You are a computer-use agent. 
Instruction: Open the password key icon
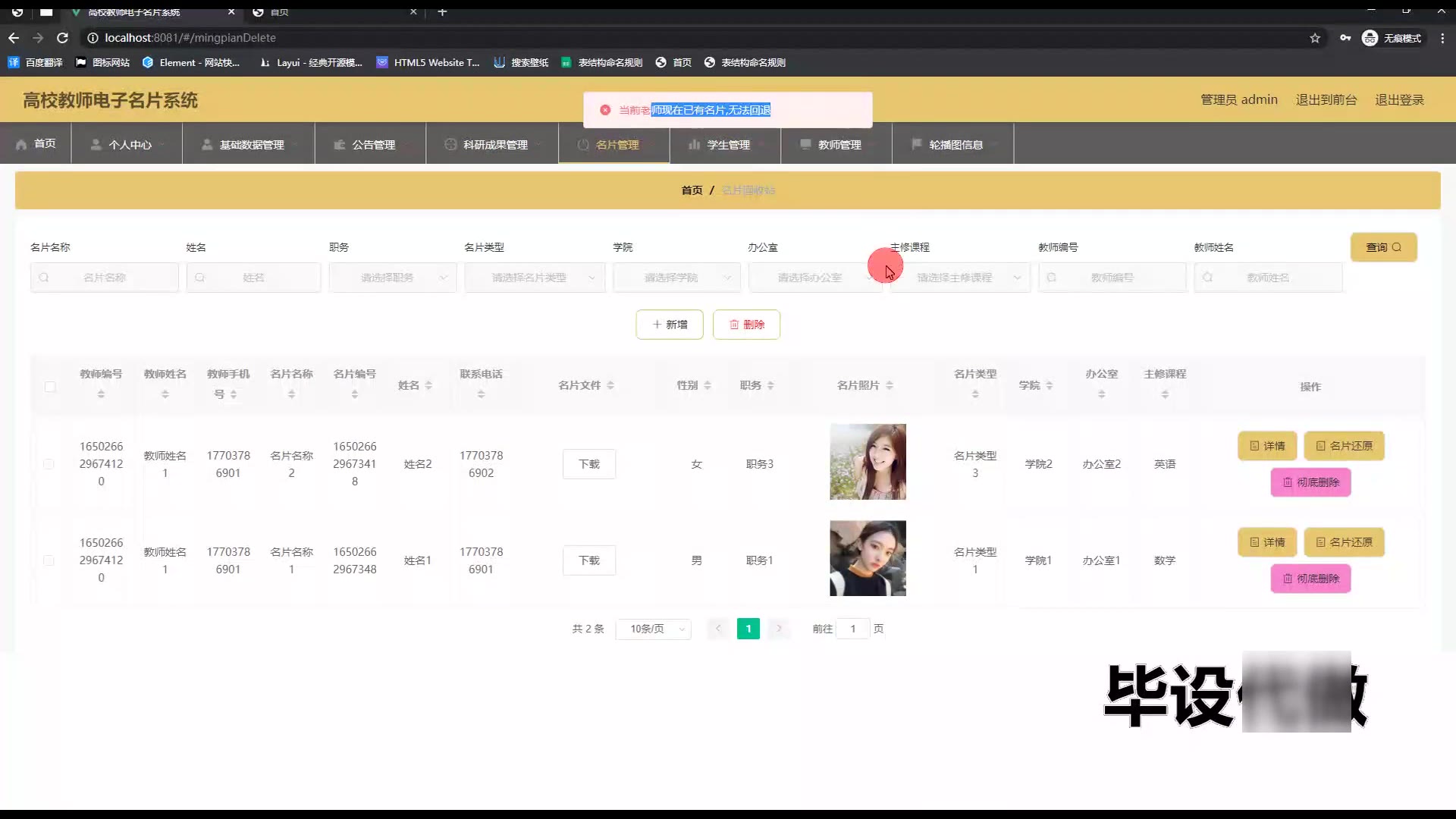point(1345,38)
